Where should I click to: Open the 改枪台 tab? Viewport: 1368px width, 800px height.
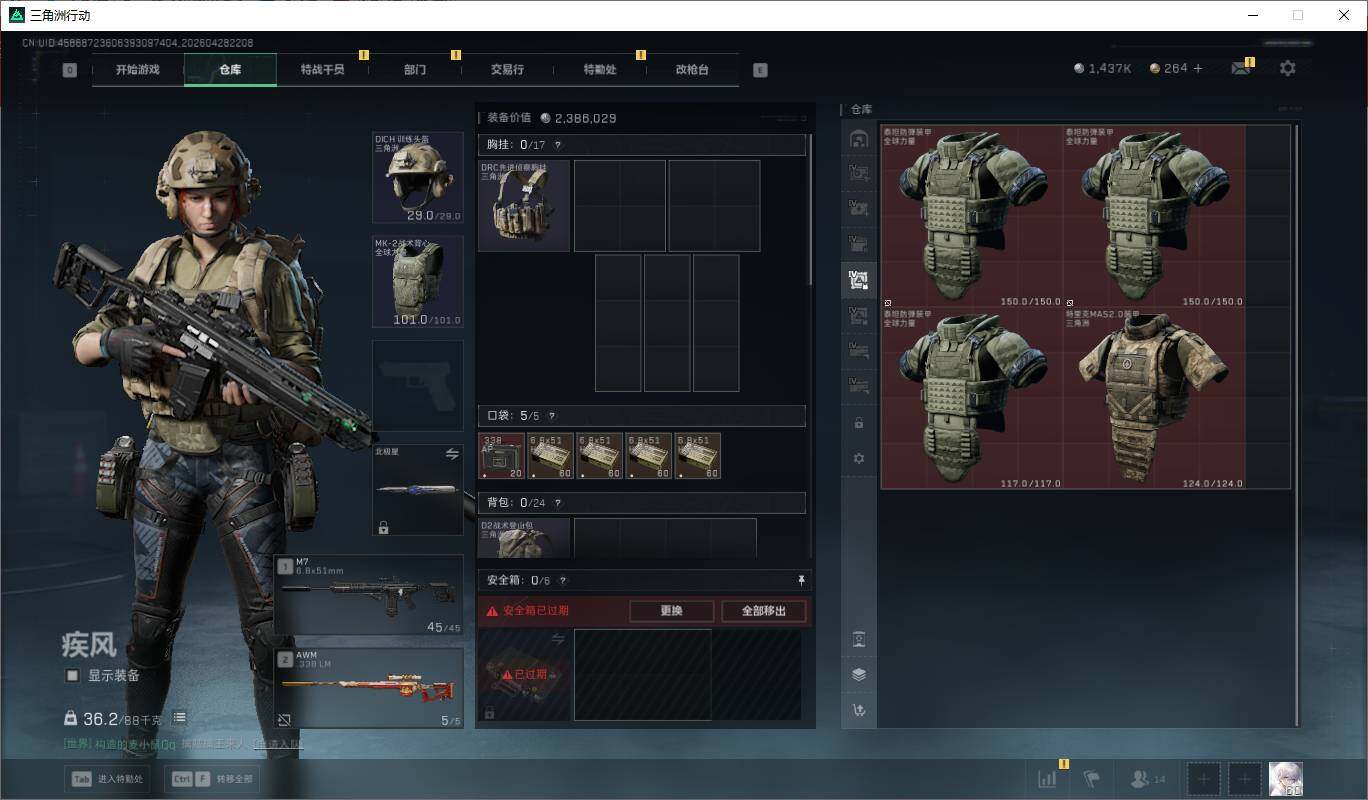[692, 70]
